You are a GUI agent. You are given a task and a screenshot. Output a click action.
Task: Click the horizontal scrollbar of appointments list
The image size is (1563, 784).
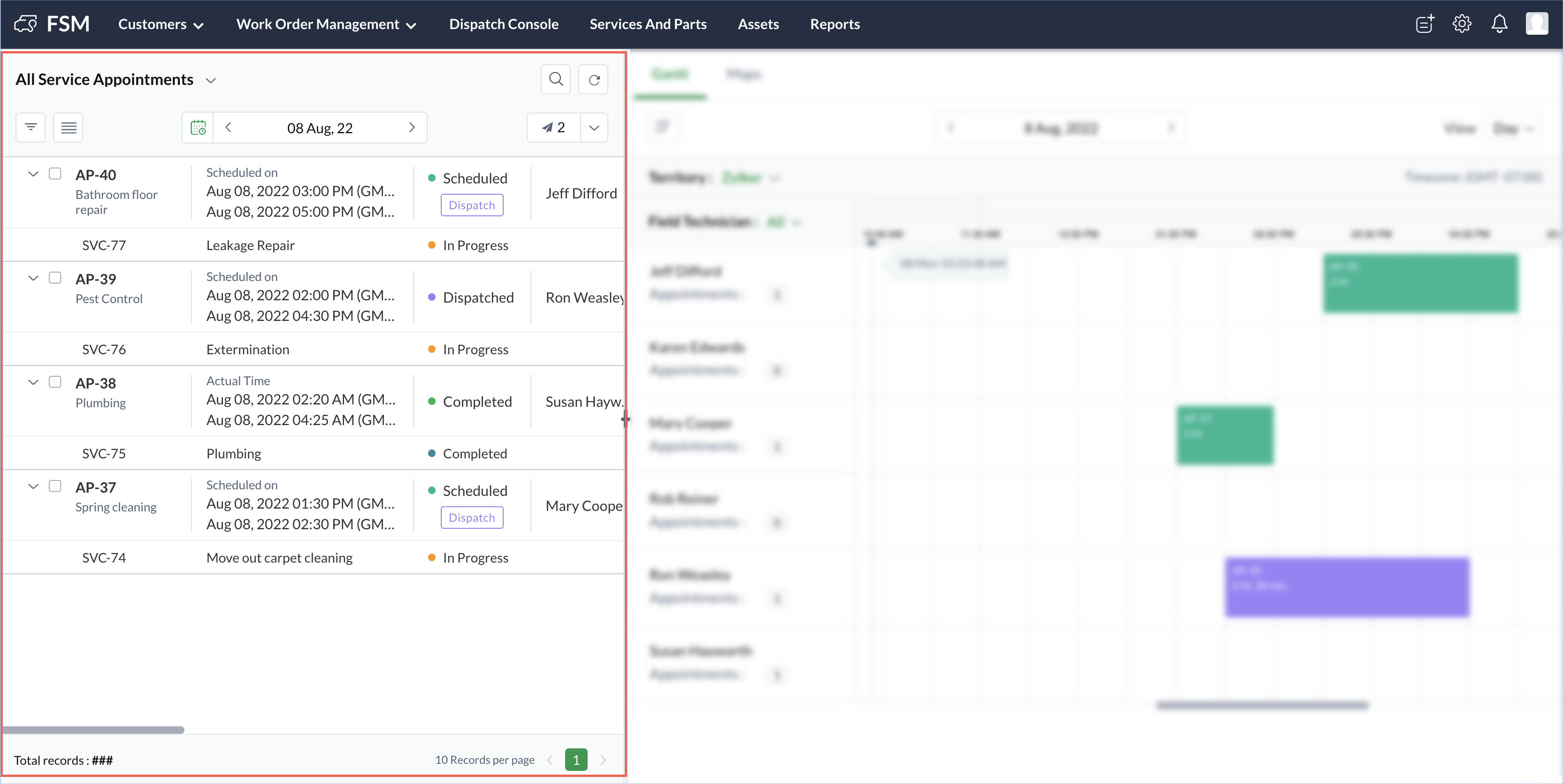(94, 730)
